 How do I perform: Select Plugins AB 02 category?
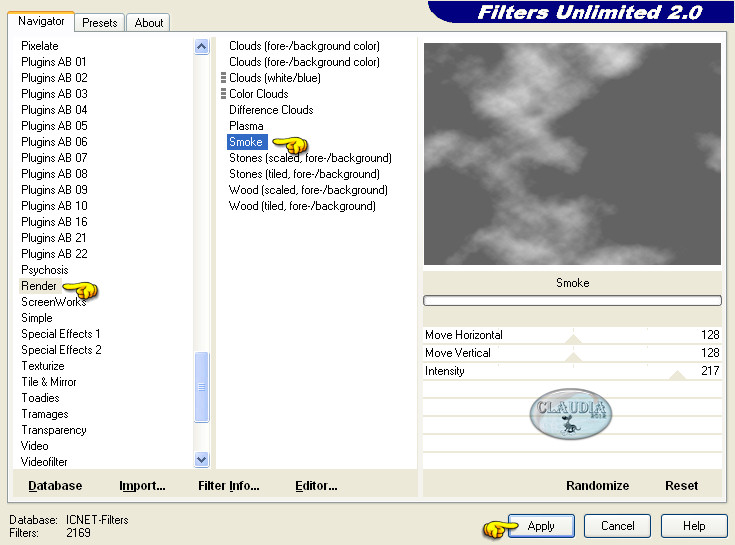54,78
